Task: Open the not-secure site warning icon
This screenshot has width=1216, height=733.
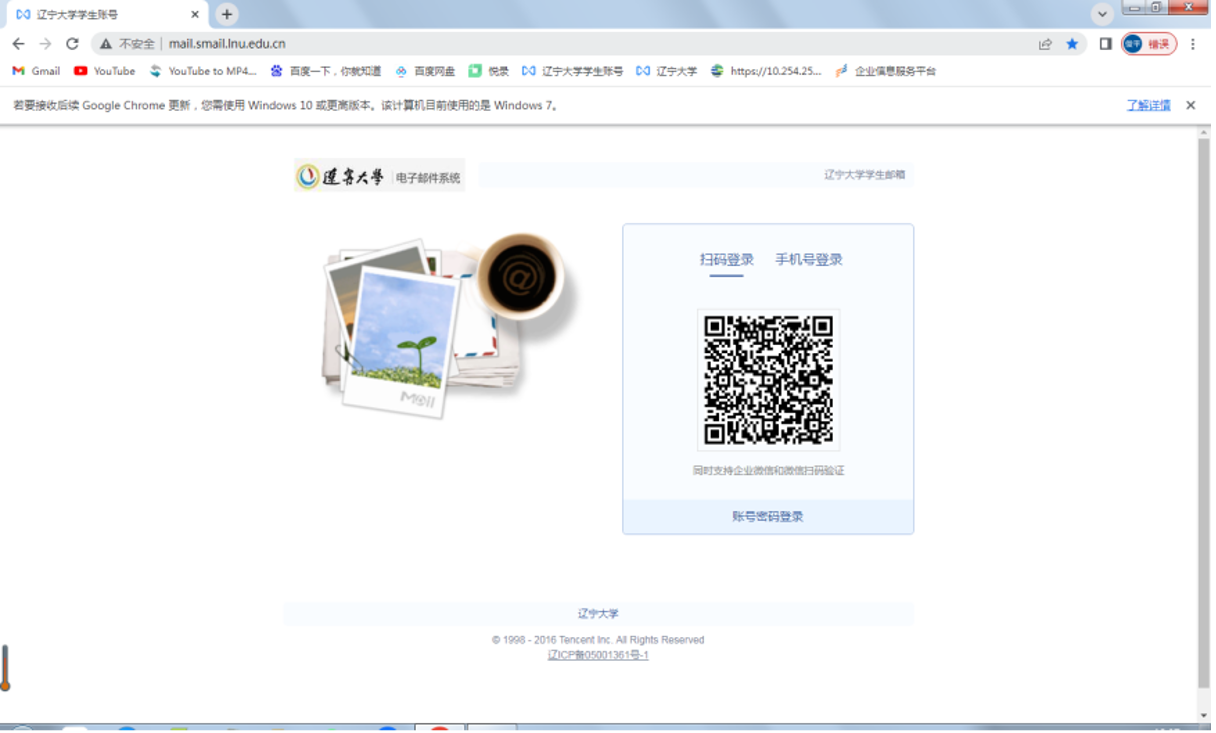Action: point(106,44)
